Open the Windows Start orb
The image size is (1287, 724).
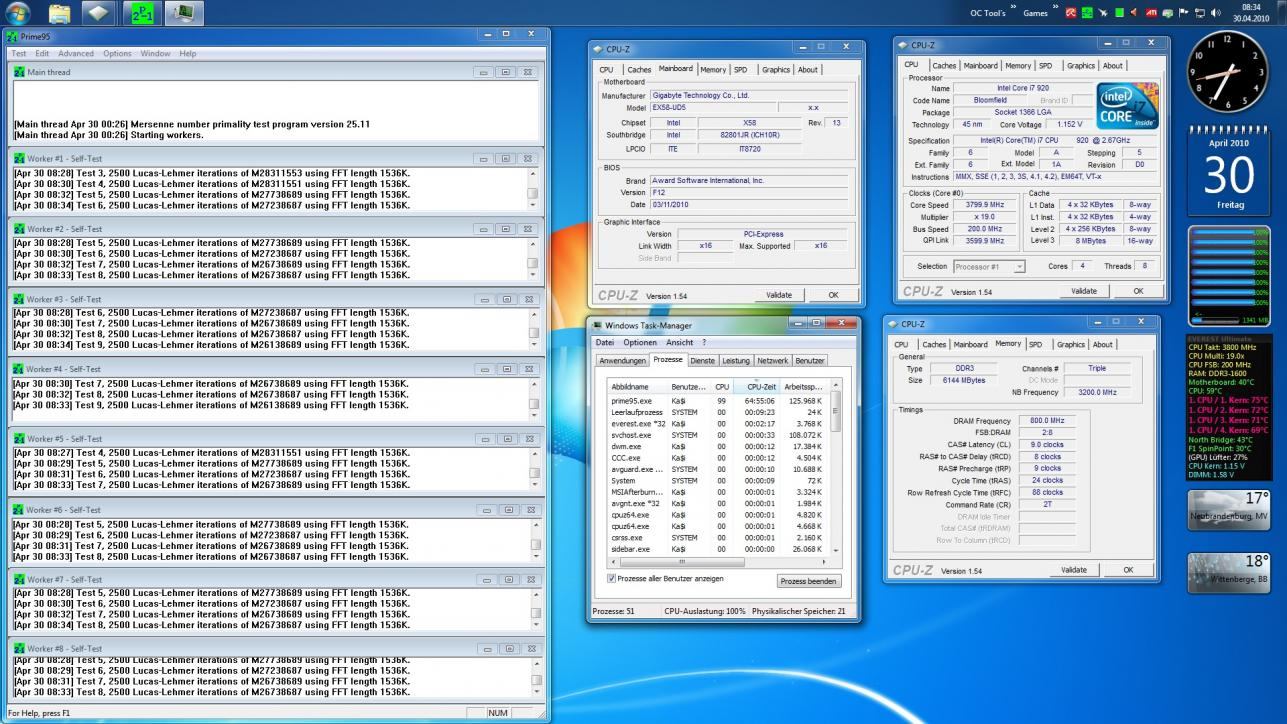[x=19, y=13]
